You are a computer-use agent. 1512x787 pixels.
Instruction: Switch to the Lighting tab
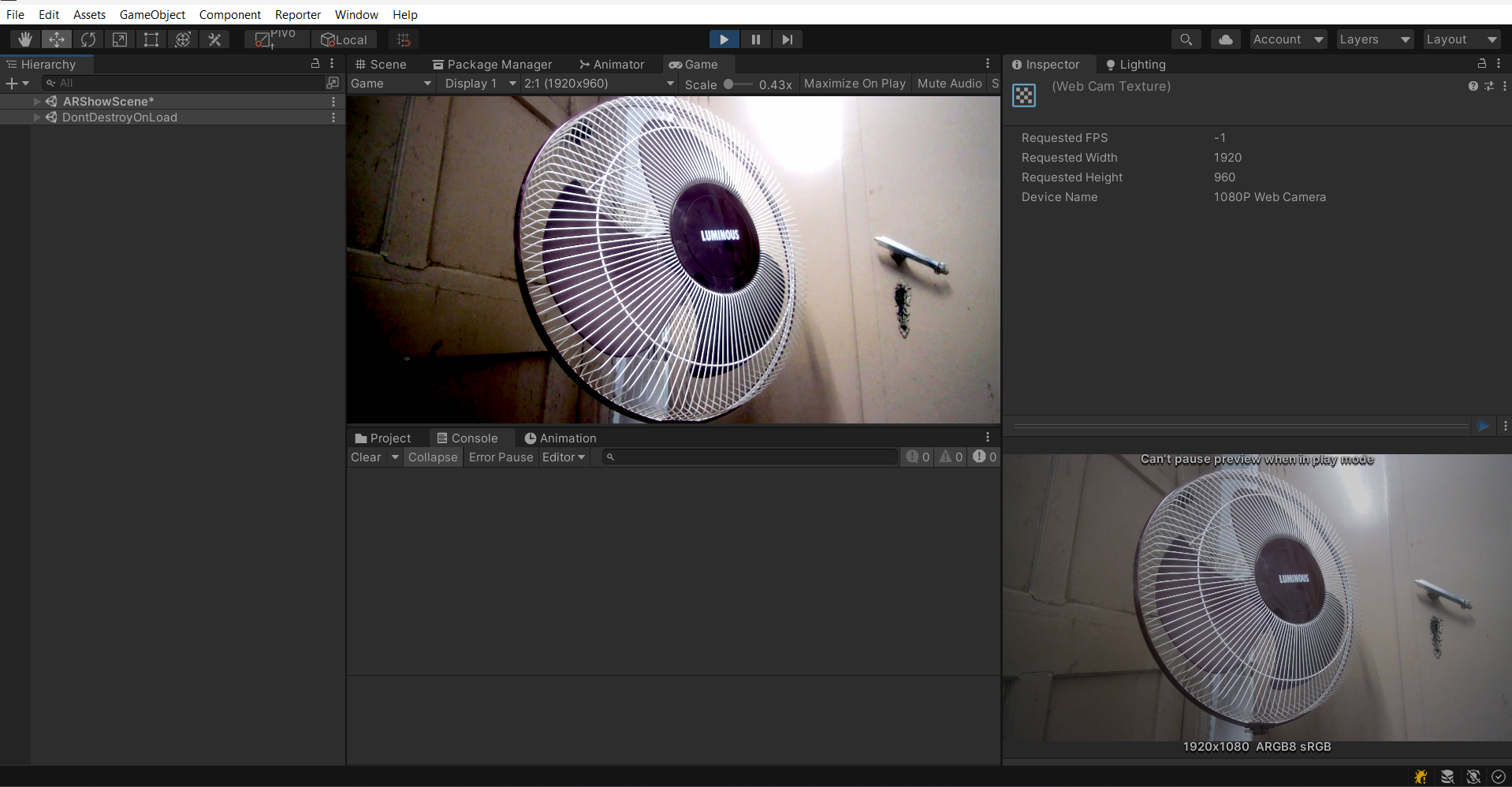[1141, 64]
